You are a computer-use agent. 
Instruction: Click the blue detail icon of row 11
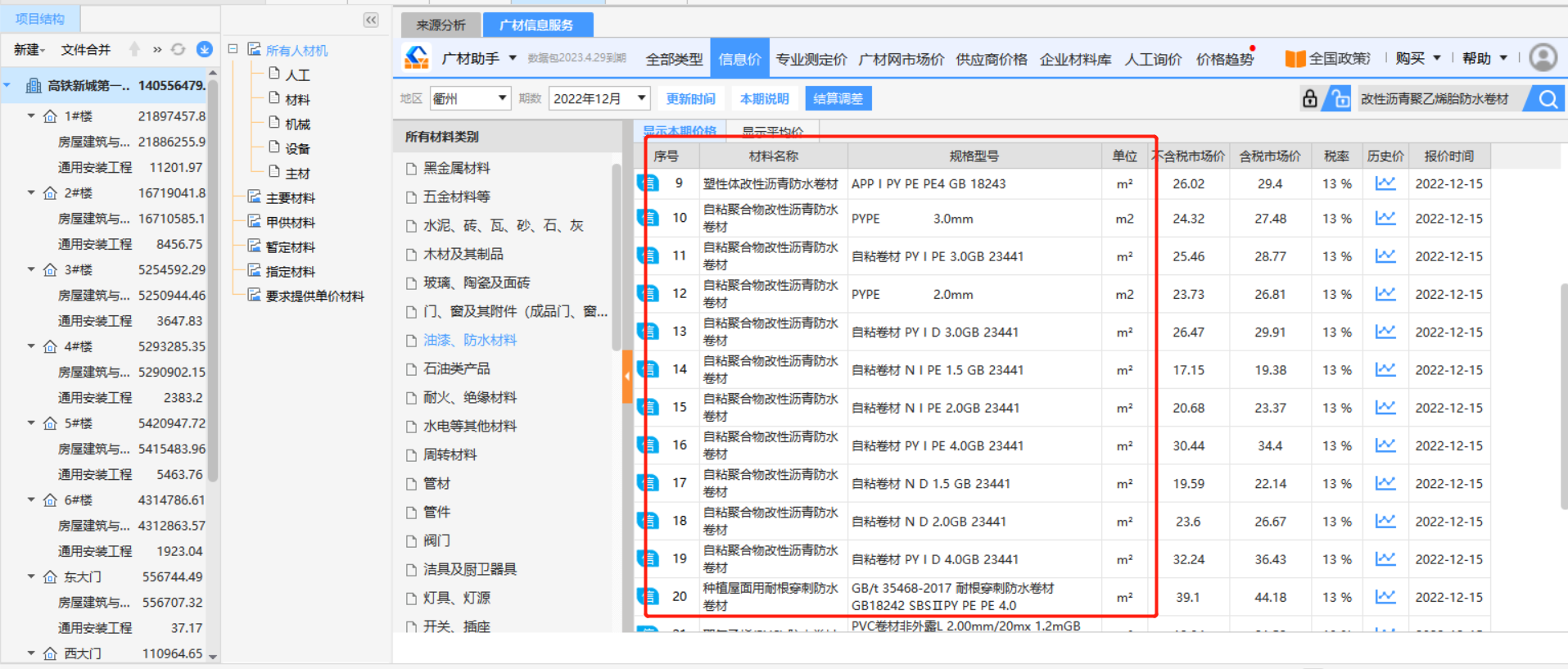pyautogui.click(x=648, y=255)
